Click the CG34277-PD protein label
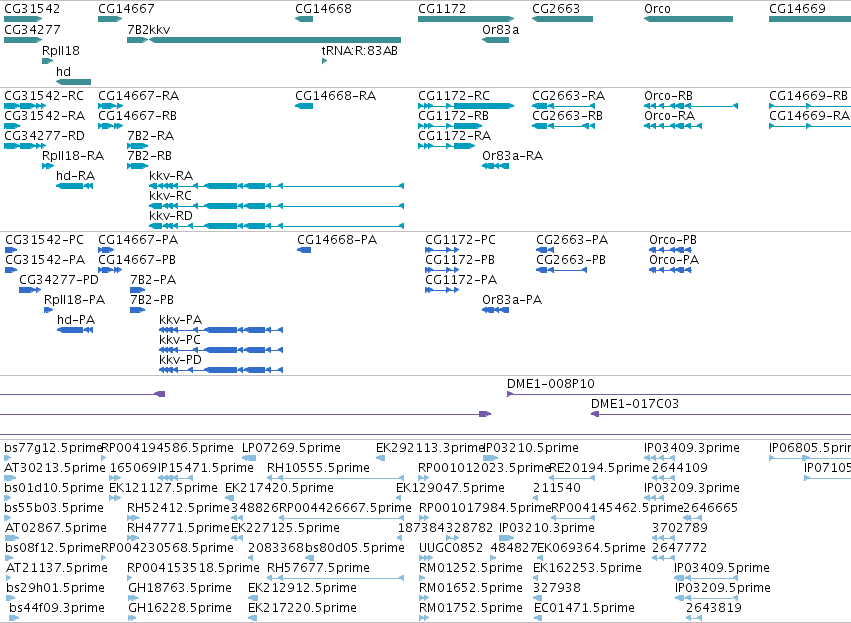Viewport: 851px width, 623px height. point(59,280)
